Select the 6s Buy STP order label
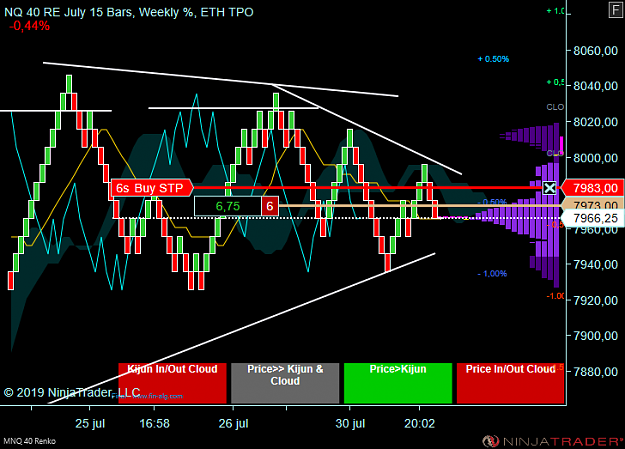This screenshot has width=625, height=449. [151, 188]
